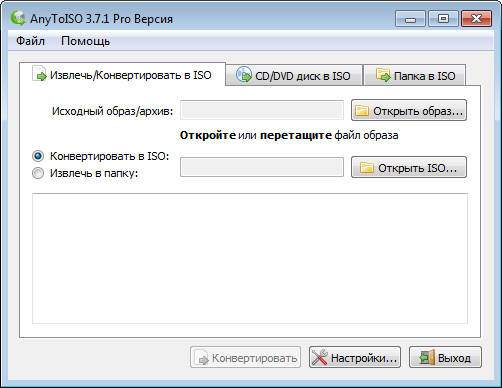Click the Исходный образ/архив label
Image resolution: width=502 pixels, height=388 pixels.
112,111
